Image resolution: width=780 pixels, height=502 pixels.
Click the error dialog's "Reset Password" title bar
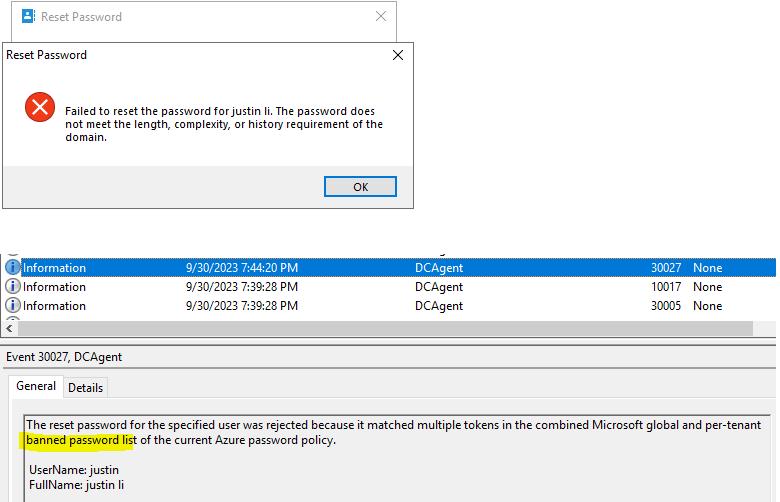tap(180, 56)
